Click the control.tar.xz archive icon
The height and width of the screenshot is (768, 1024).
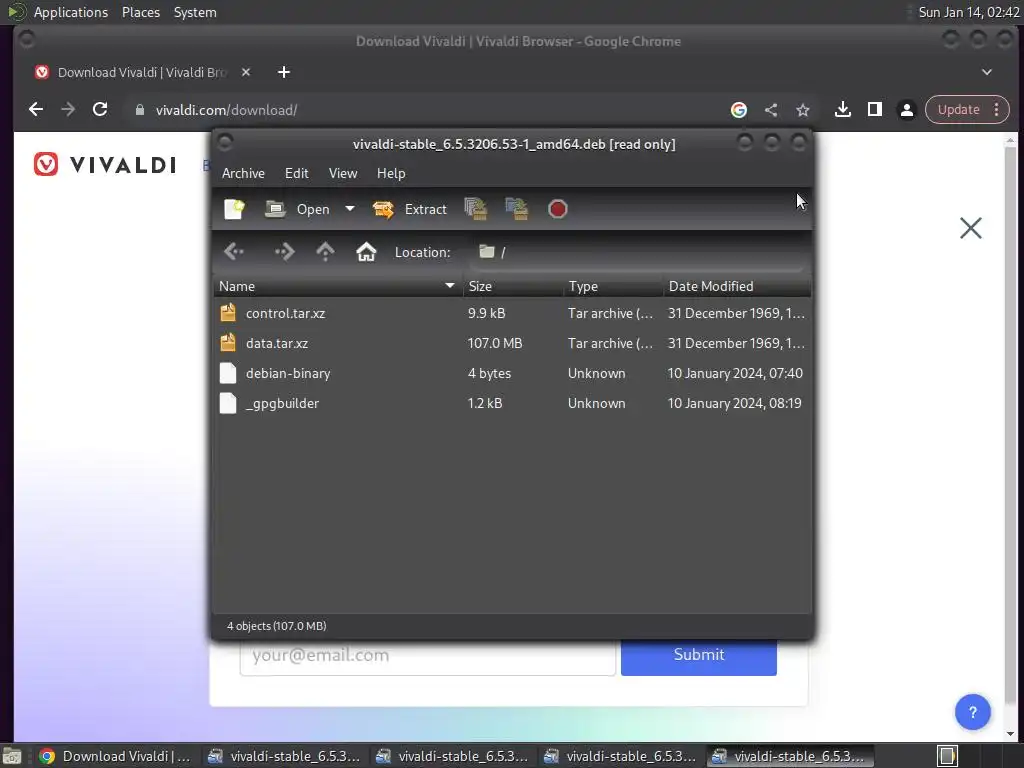(x=228, y=313)
